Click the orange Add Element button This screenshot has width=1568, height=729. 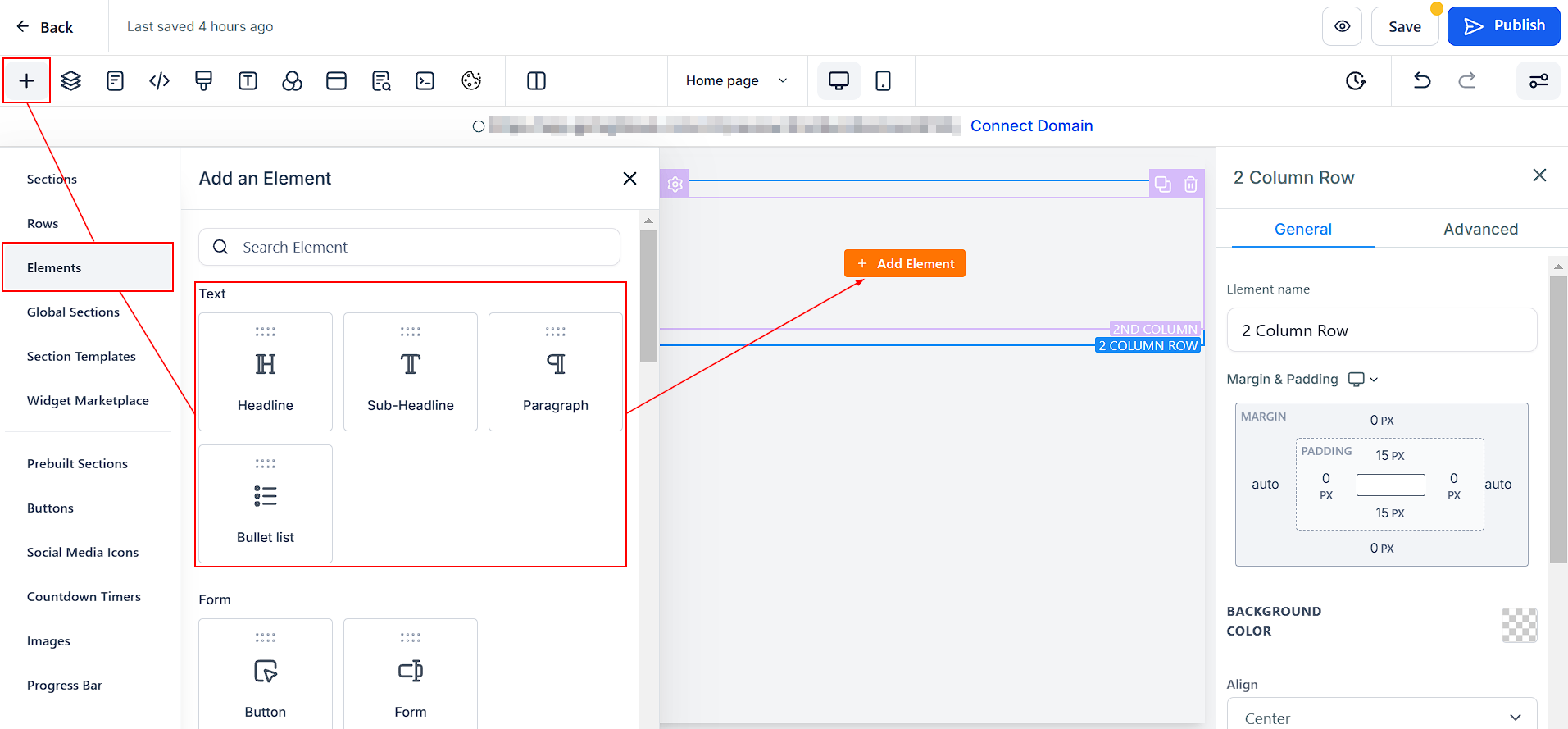[905, 263]
